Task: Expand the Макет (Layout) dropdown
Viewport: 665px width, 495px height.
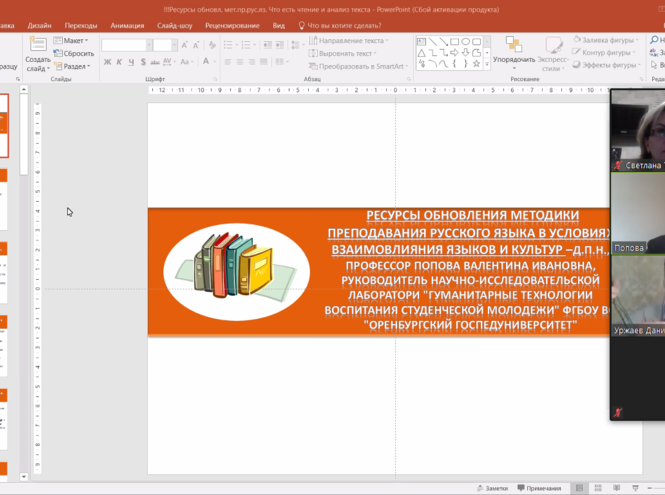Action: 72,41
